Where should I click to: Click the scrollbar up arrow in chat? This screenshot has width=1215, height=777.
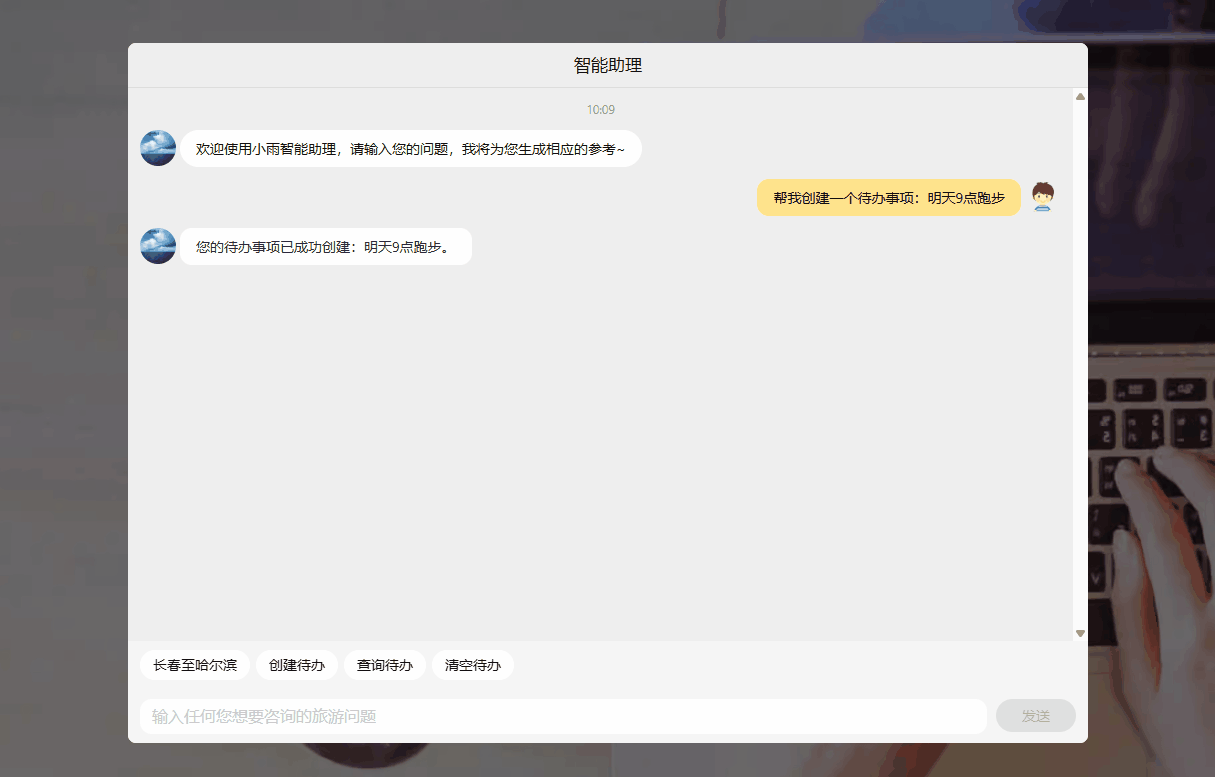tap(1080, 96)
